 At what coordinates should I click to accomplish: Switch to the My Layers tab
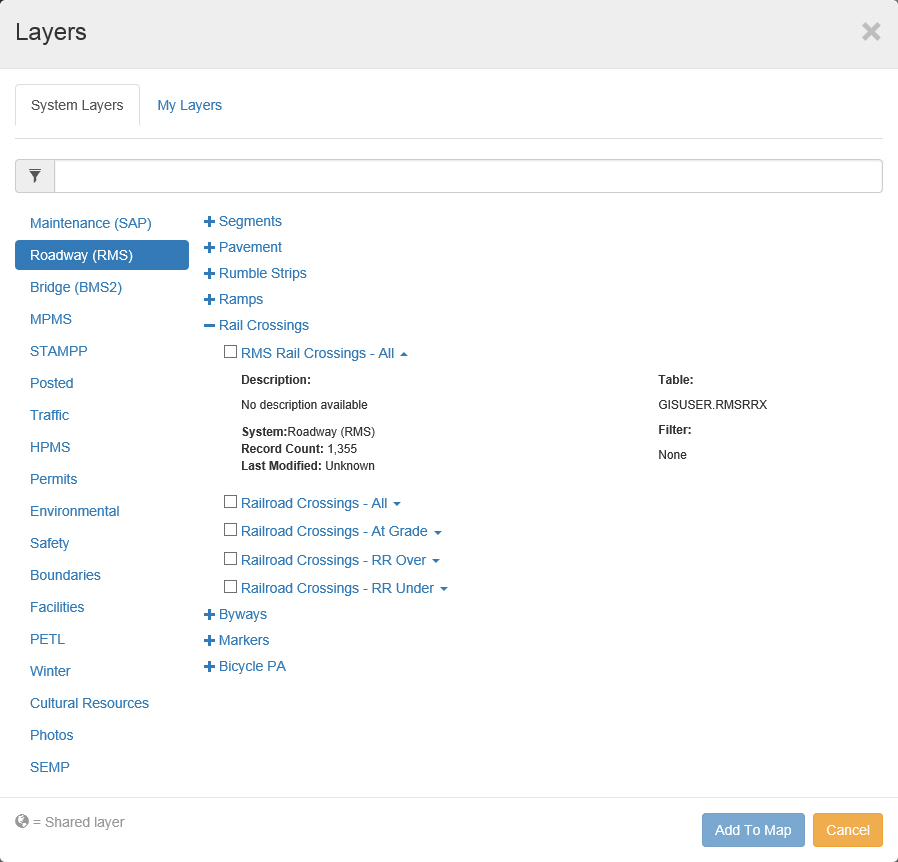(189, 105)
